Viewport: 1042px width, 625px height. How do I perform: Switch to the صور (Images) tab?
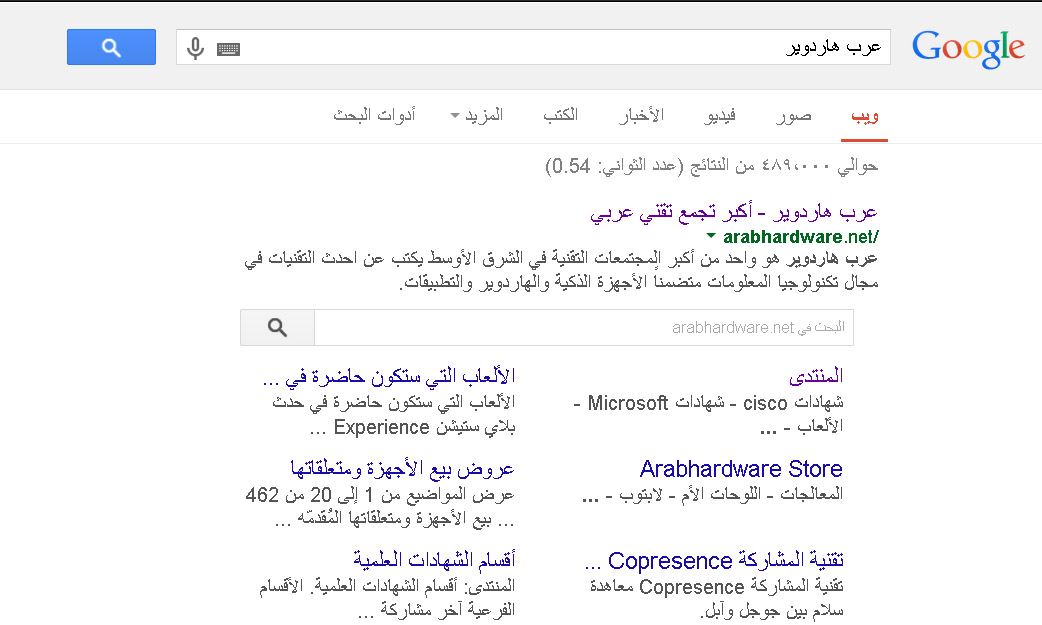coord(793,116)
